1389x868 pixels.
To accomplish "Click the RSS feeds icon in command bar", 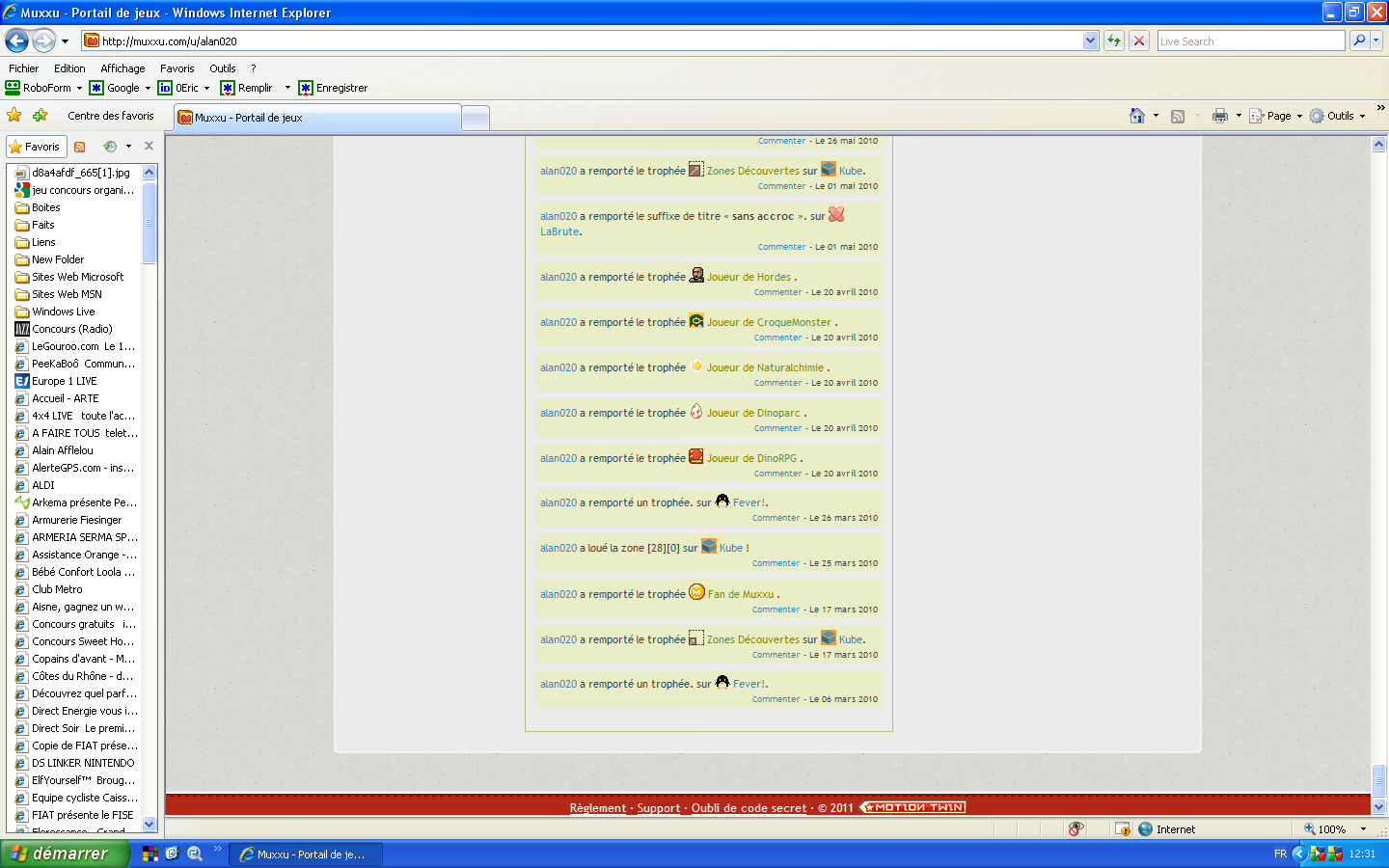I will (1178, 116).
